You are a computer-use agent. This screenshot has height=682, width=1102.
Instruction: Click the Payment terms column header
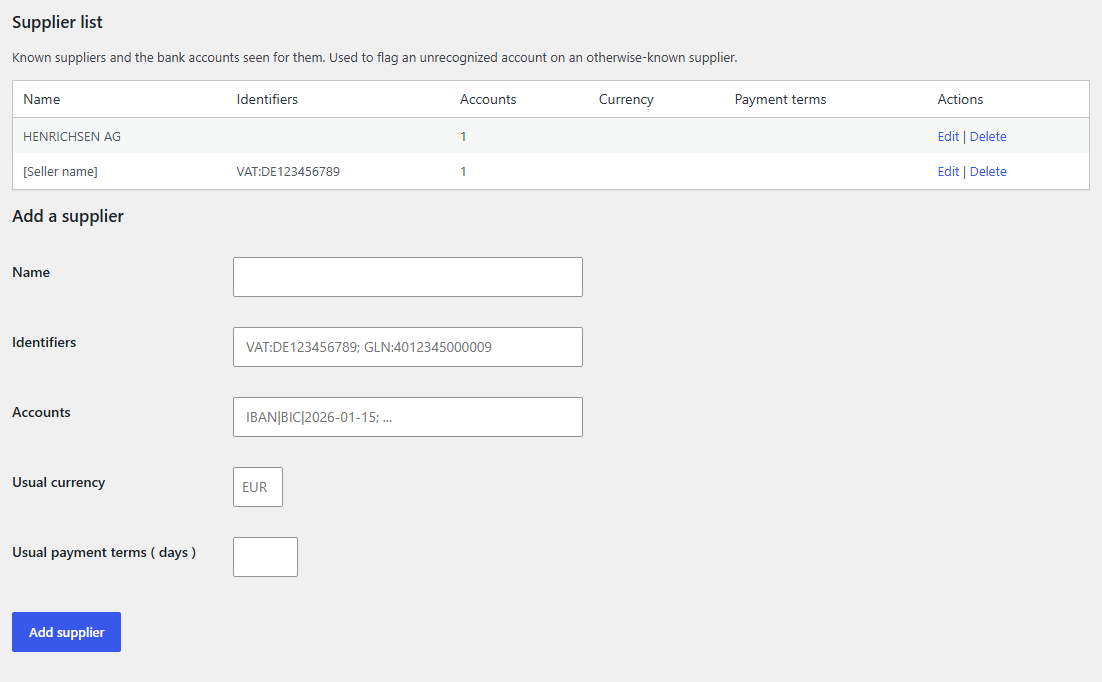[x=780, y=99]
